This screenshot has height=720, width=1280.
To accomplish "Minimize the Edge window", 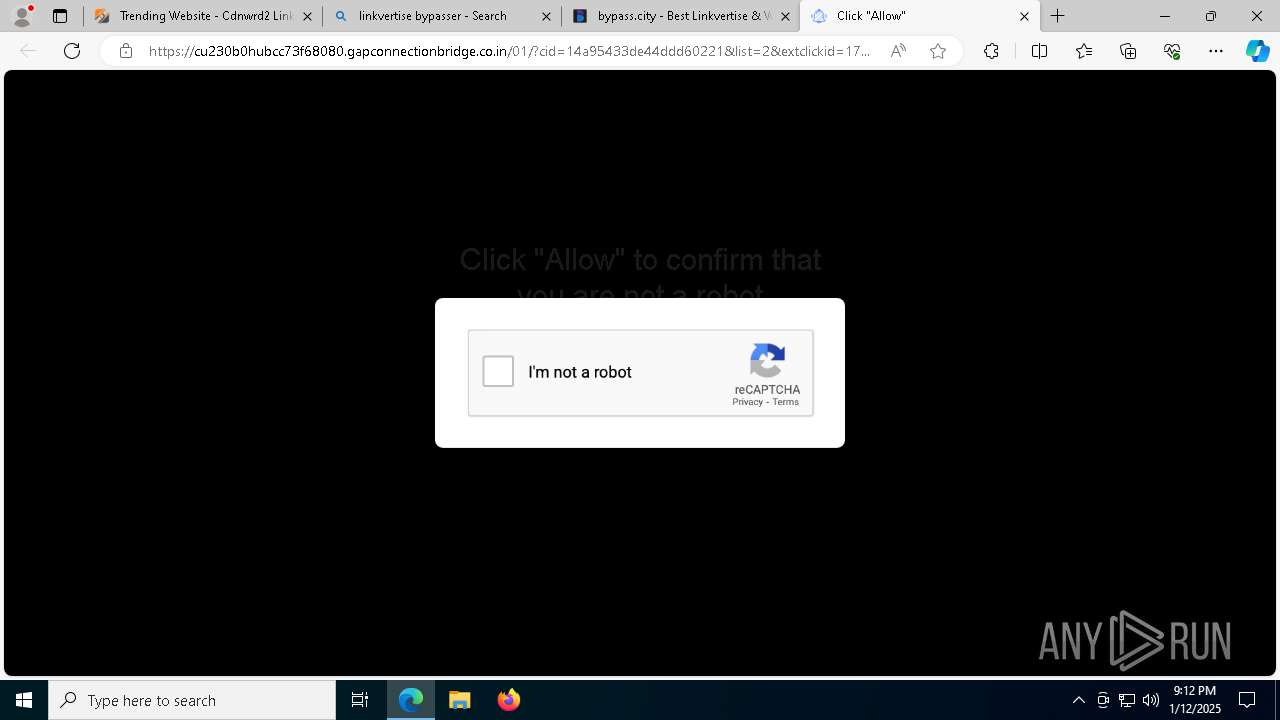I will point(1165,16).
